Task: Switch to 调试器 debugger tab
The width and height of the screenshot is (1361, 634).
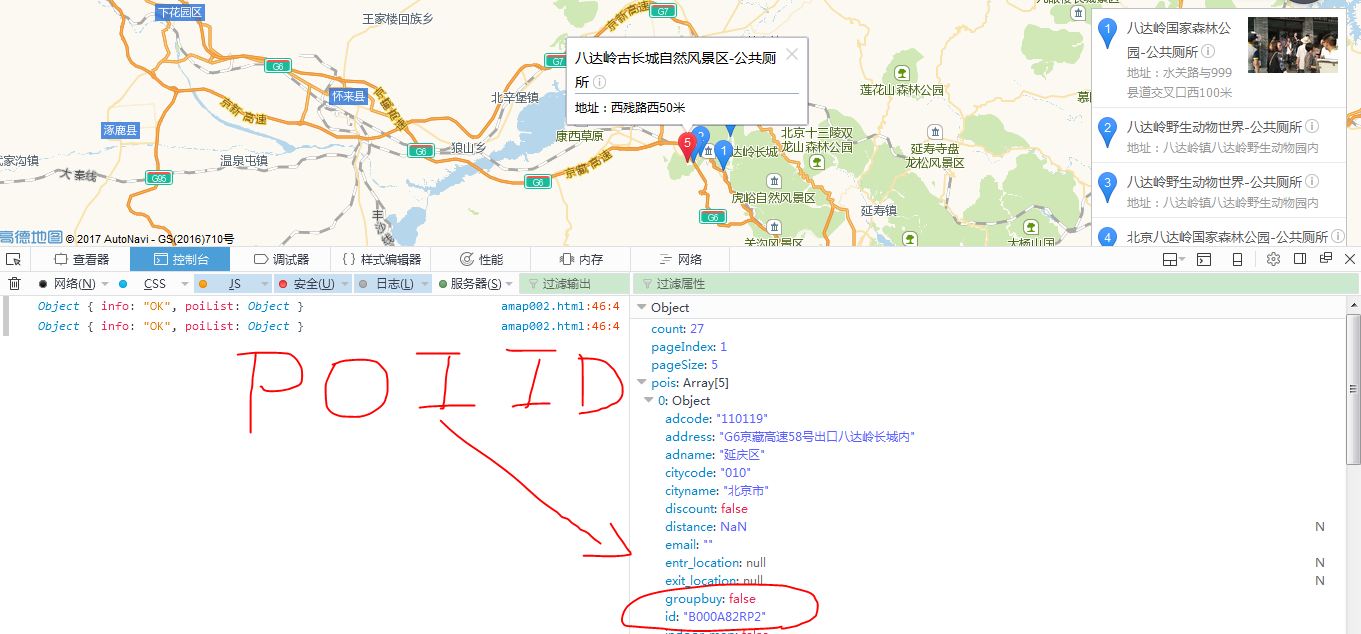Action: pyautogui.click(x=280, y=259)
